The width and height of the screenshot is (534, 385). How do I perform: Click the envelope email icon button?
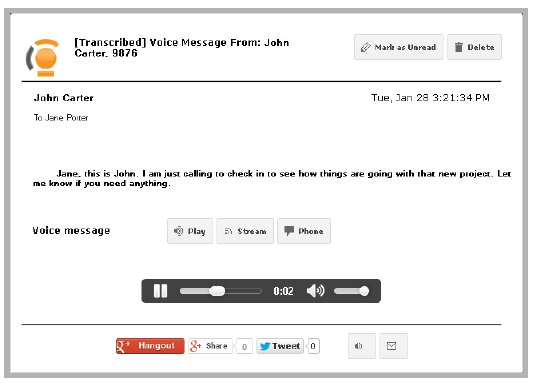[x=393, y=346]
